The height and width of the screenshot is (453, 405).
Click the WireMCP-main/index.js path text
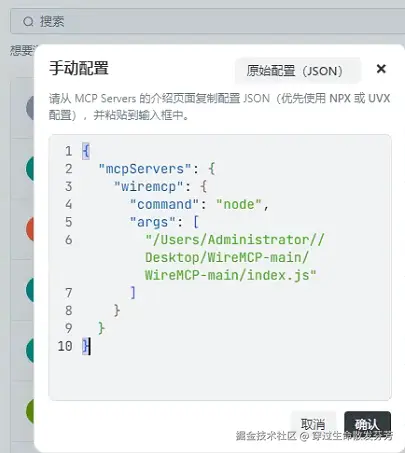pyautogui.click(x=230, y=275)
